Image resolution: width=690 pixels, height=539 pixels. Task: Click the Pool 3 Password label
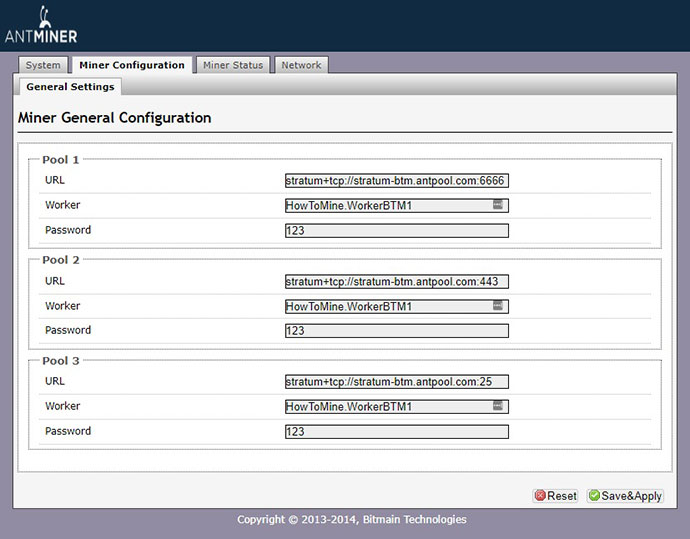(68, 431)
